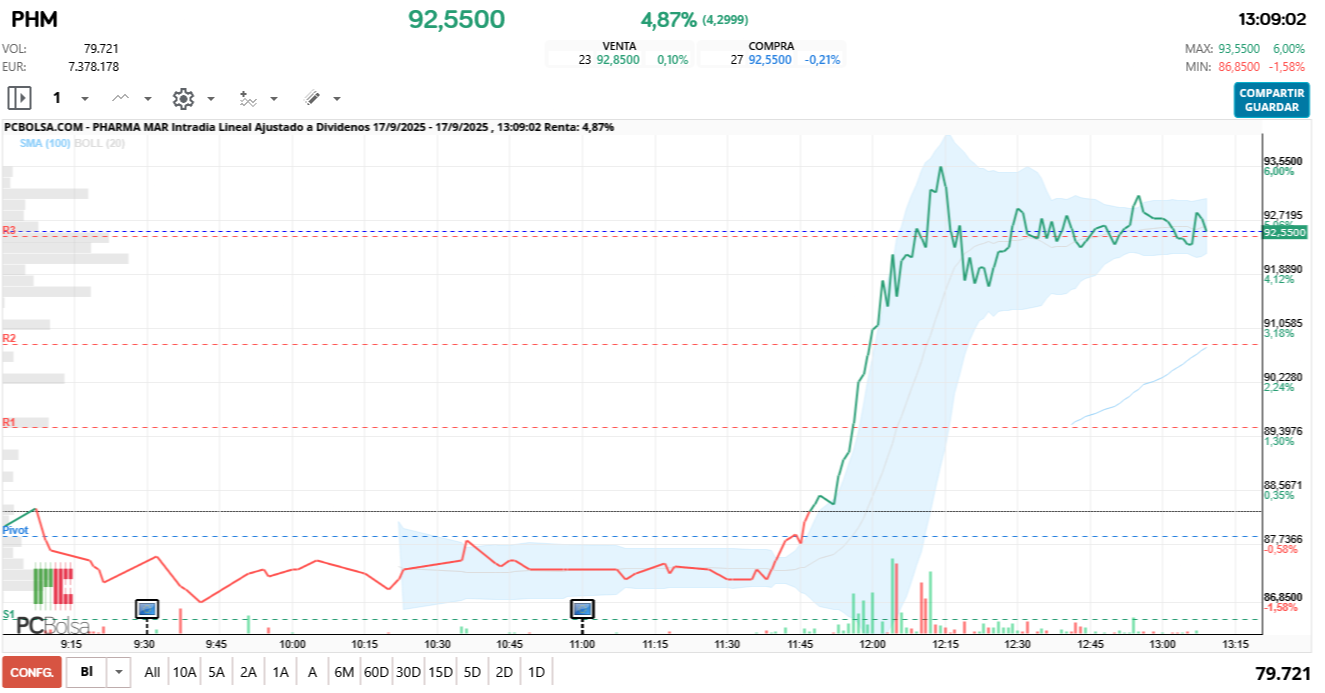Select the 5A time range

216,672
